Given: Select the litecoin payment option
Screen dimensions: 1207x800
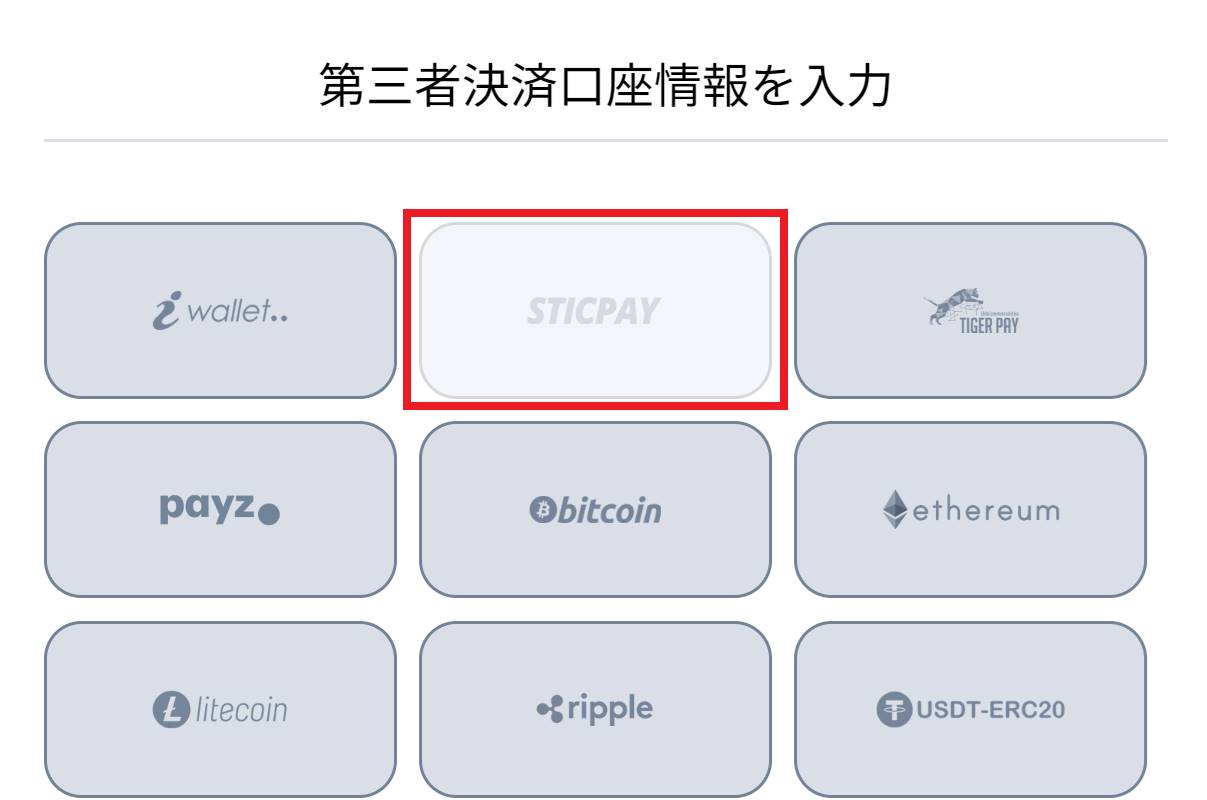Looking at the screenshot, I should point(220,709).
